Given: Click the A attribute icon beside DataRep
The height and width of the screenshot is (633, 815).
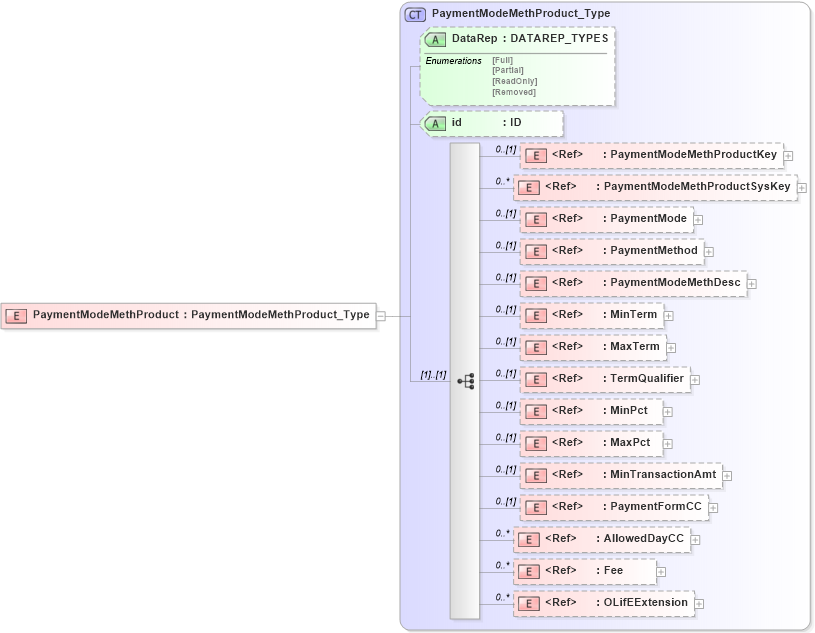Looking at the screenshot, I should (434, 38).
